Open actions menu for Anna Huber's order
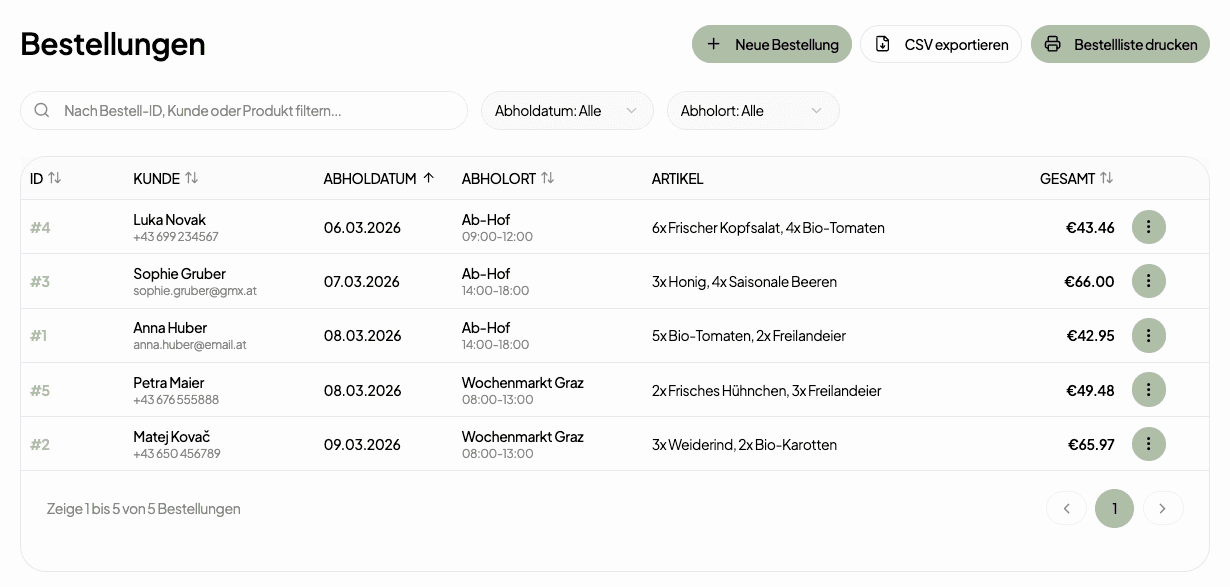1230x587 pixels. (x=1148, y=335)
